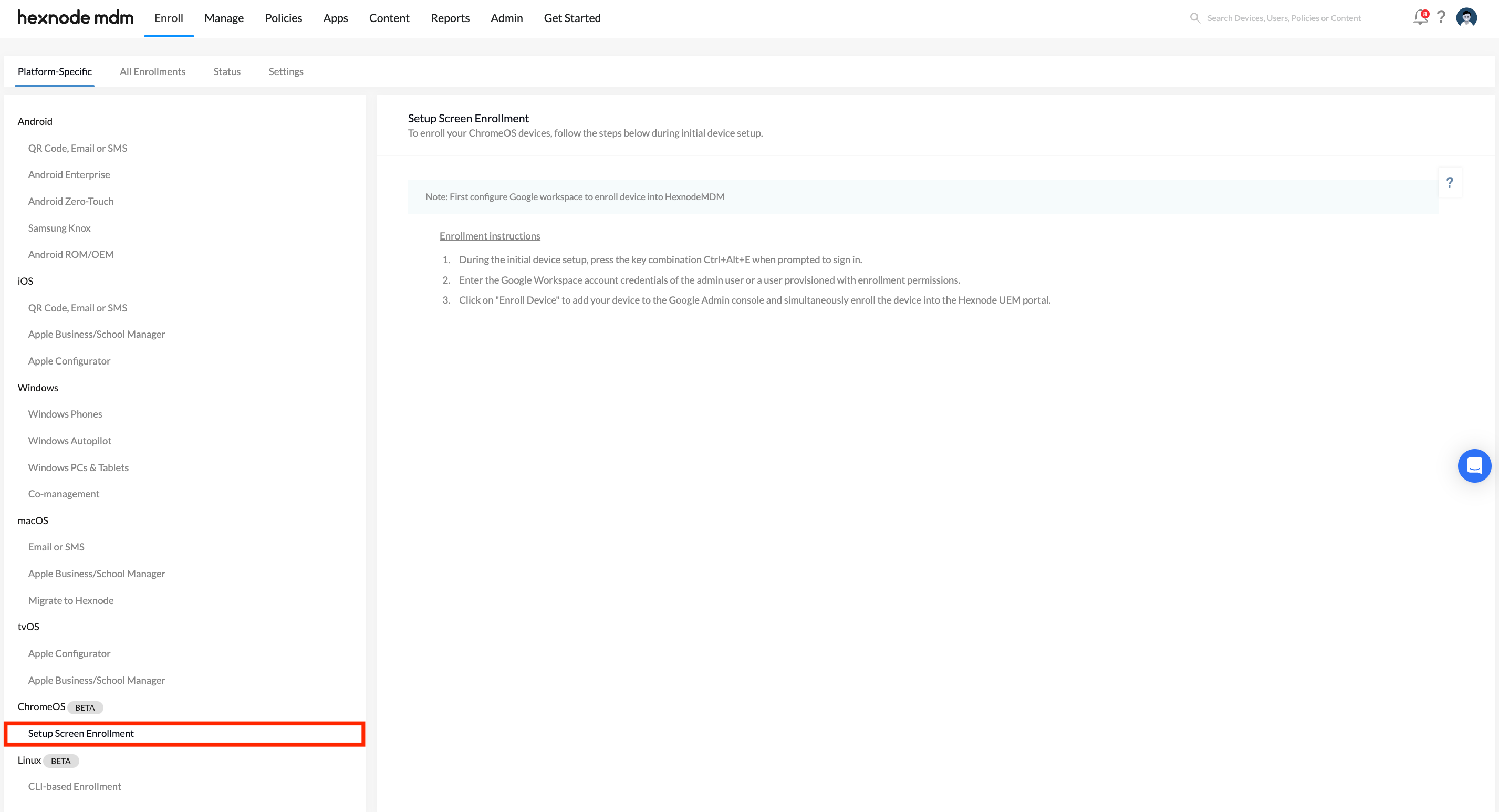
Task: Open the Policies menu
Action: coord(284,18)
